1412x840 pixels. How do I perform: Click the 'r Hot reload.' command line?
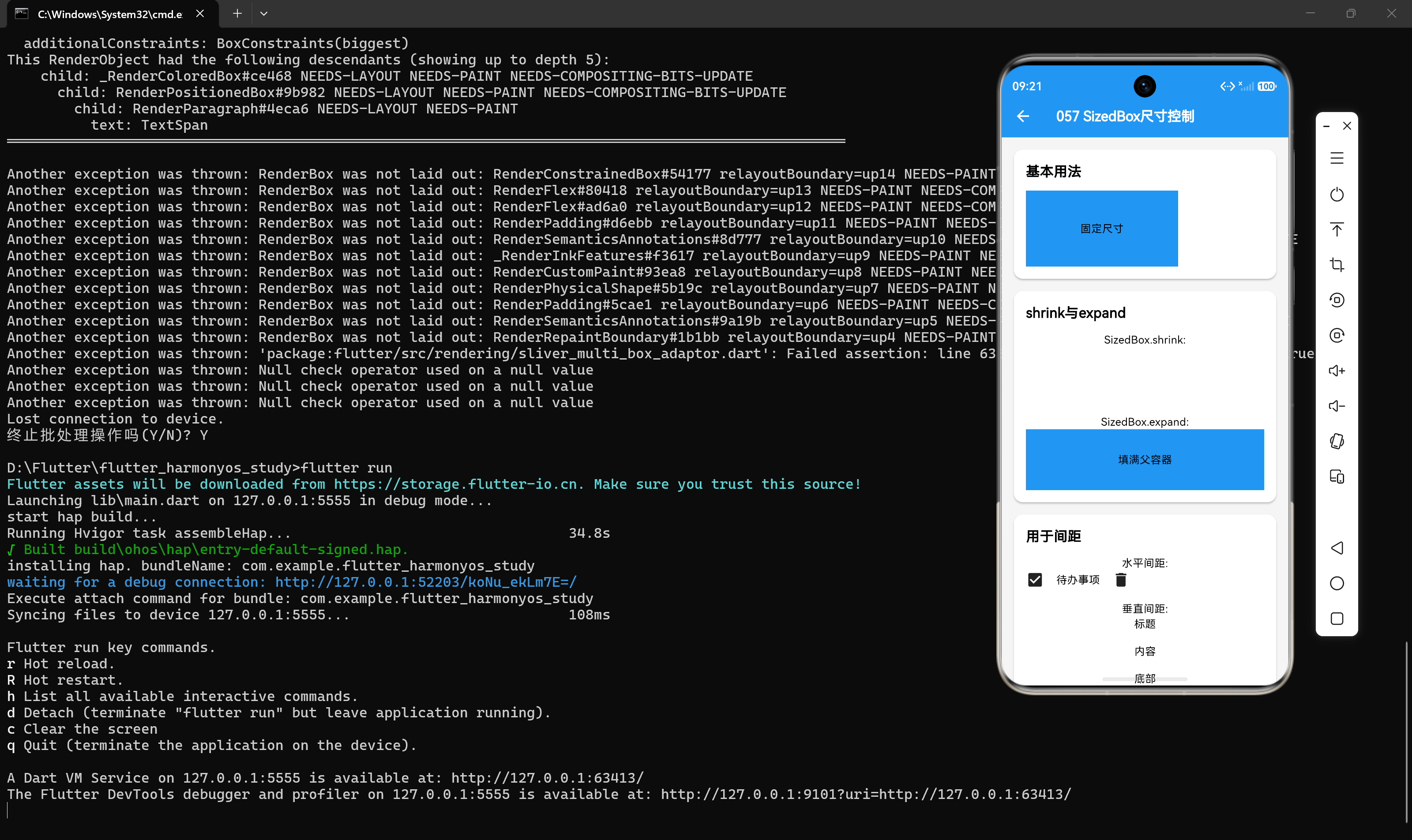point(60,664)
